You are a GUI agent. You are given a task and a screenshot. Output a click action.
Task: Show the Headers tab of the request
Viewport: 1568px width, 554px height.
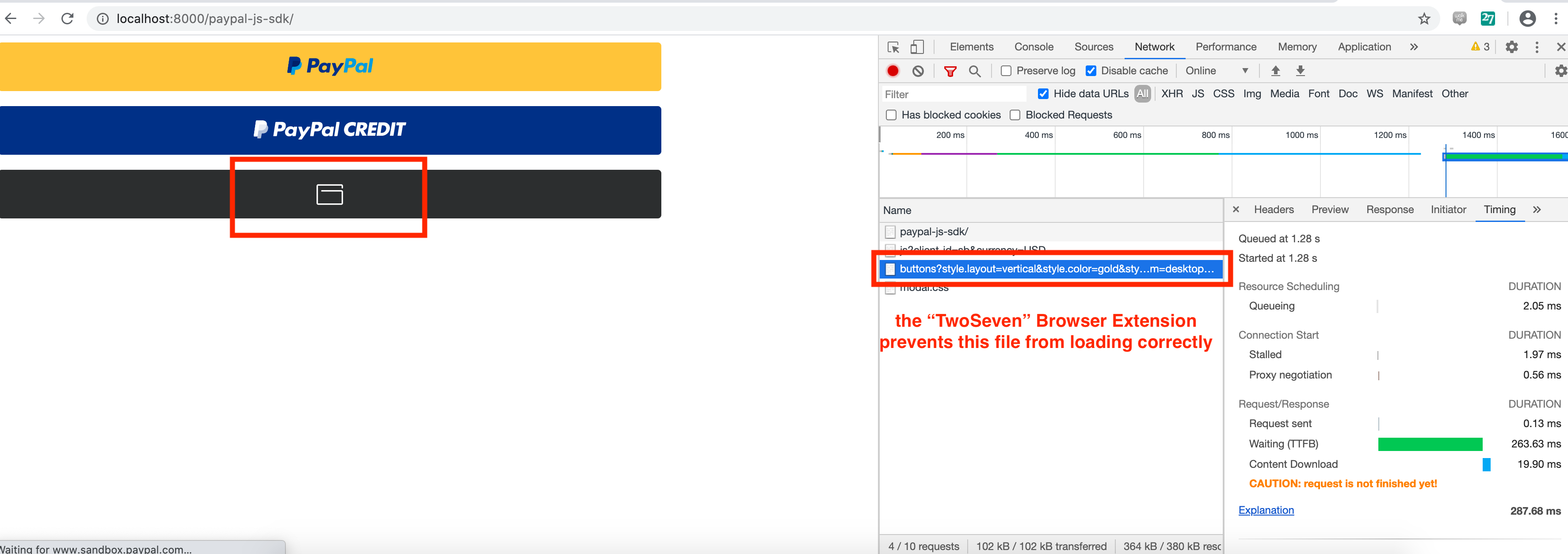click(x=1274, y=210)
